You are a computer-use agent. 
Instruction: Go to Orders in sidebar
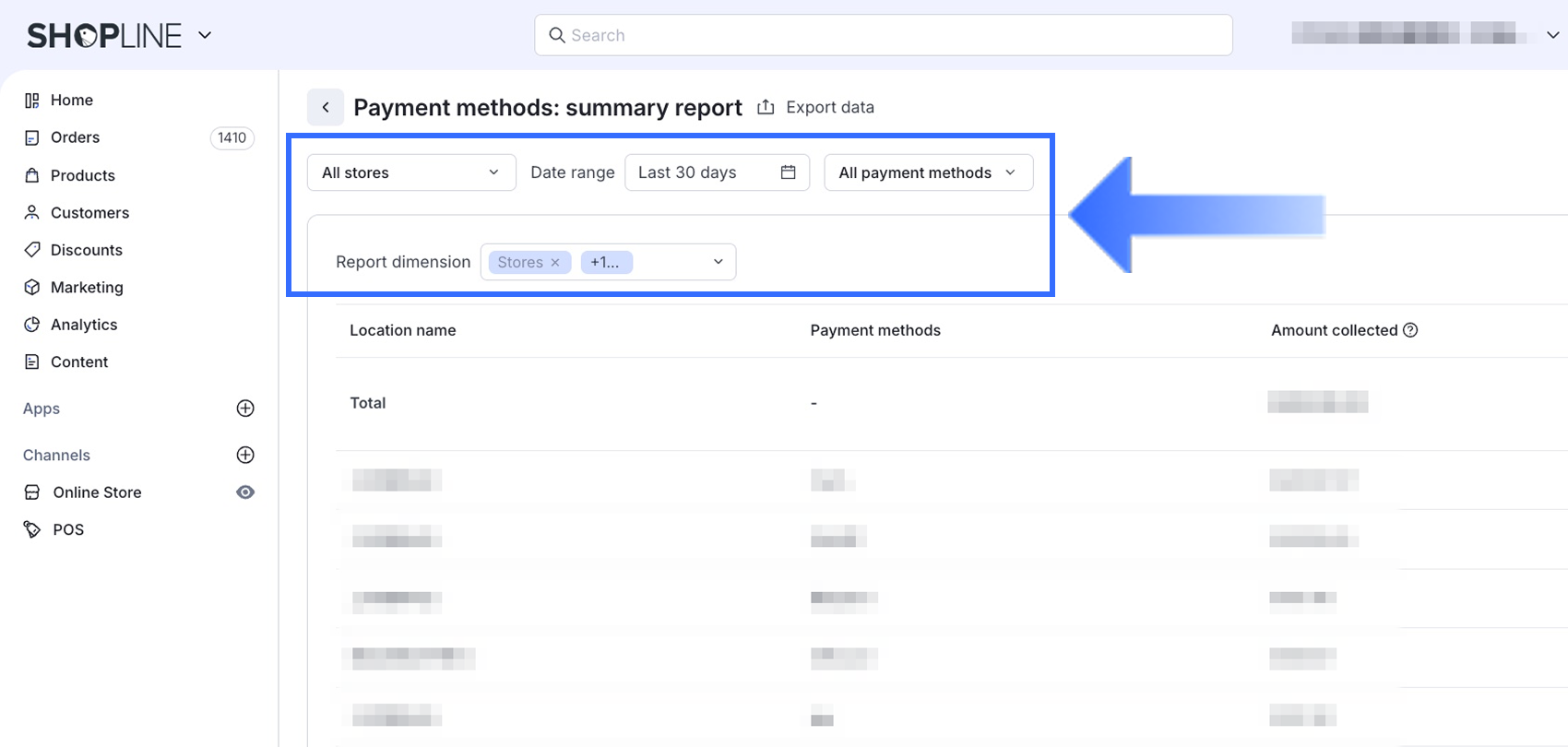(75, 137)
